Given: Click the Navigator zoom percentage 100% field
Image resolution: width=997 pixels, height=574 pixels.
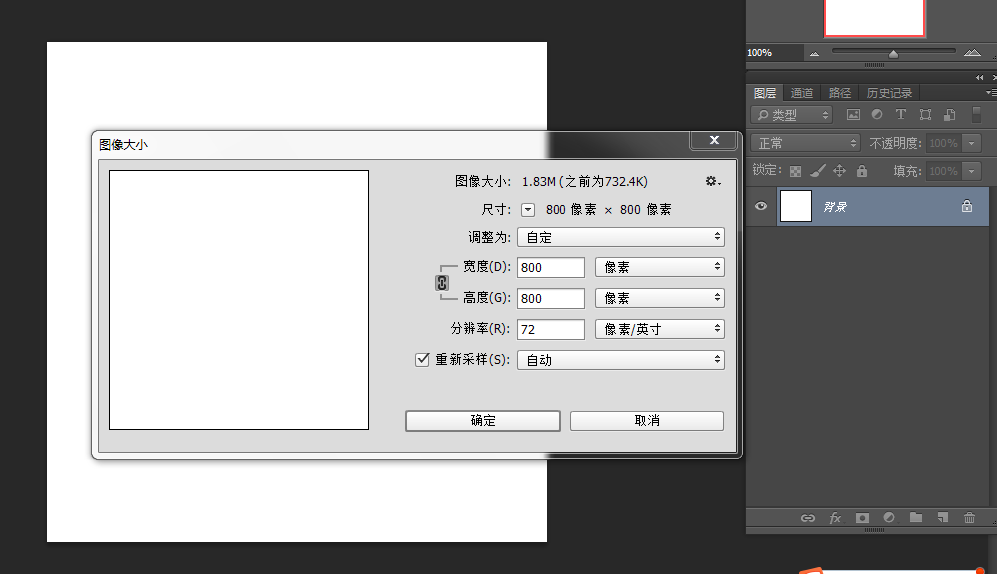Looking at the screenshot, I should [774, 53].
